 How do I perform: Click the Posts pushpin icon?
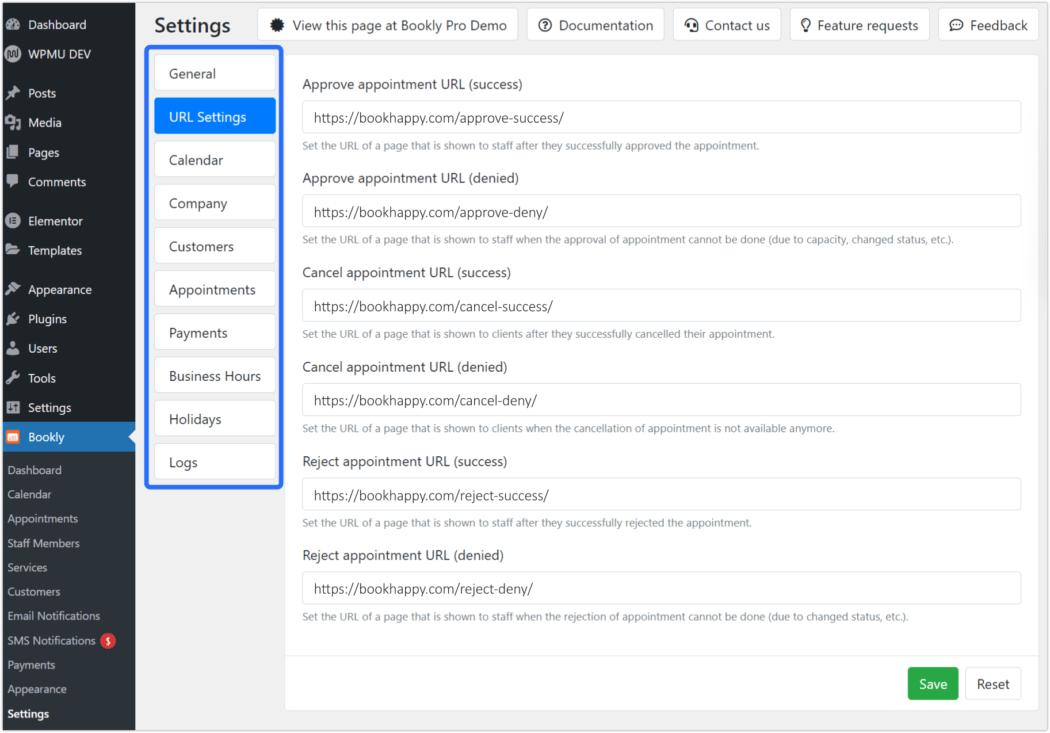coord(13,93)
